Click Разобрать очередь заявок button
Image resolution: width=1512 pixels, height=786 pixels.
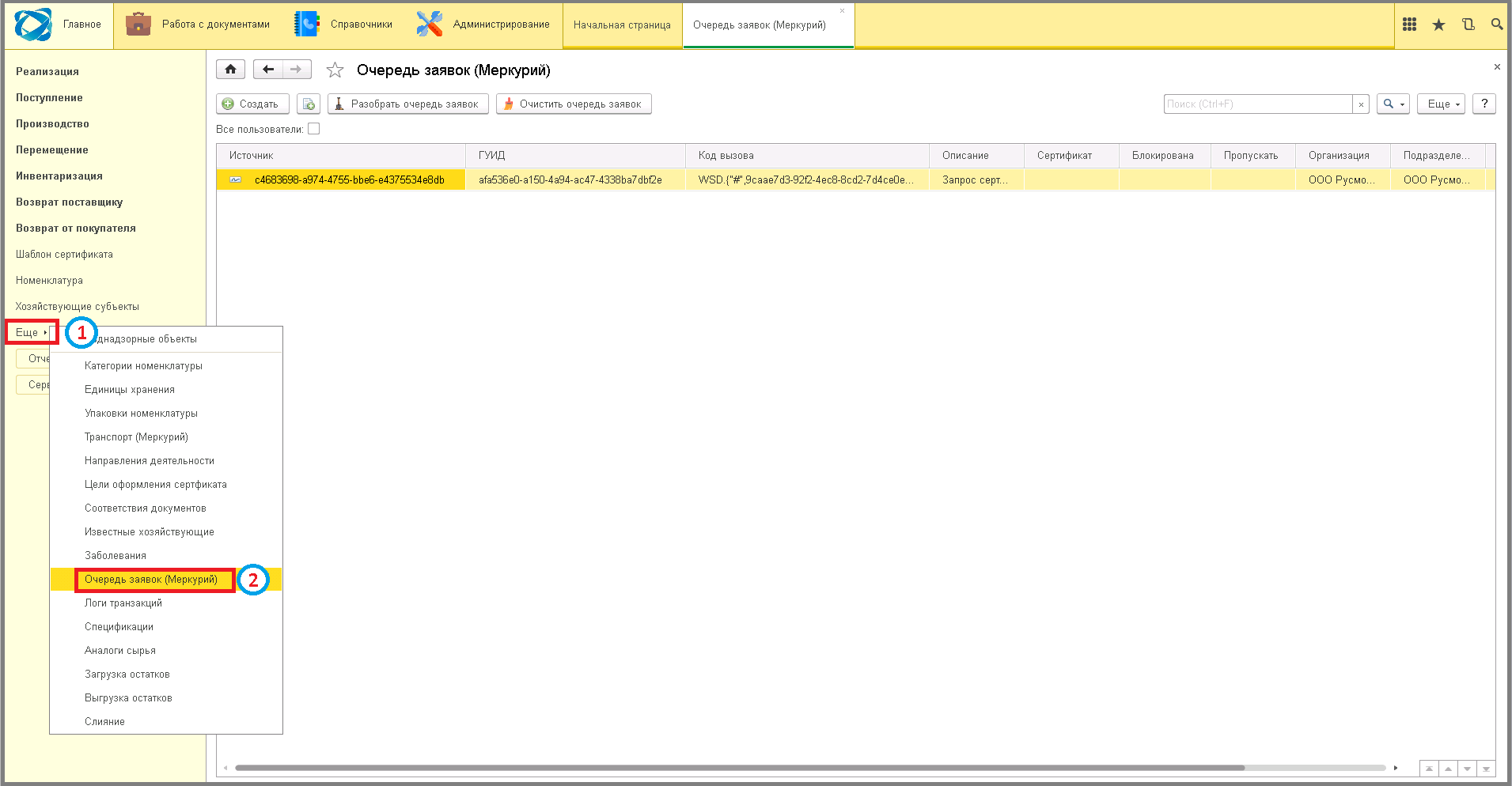tap(408, 104)
